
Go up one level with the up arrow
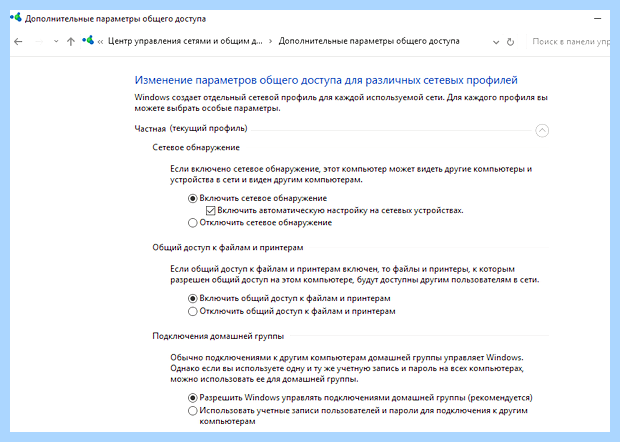71,42
